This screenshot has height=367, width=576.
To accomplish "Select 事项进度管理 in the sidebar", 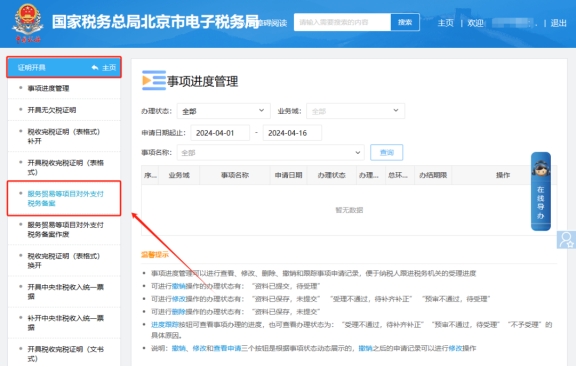I will click(x=48, y=88).
